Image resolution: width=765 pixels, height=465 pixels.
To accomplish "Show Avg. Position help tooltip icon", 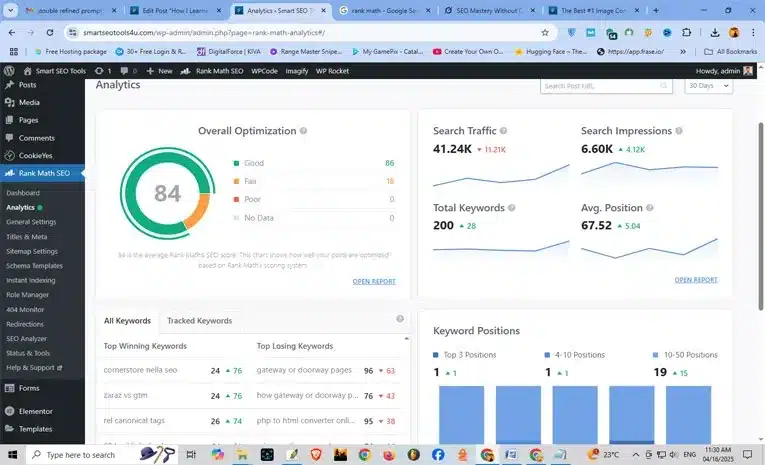I will pos(649,208).
